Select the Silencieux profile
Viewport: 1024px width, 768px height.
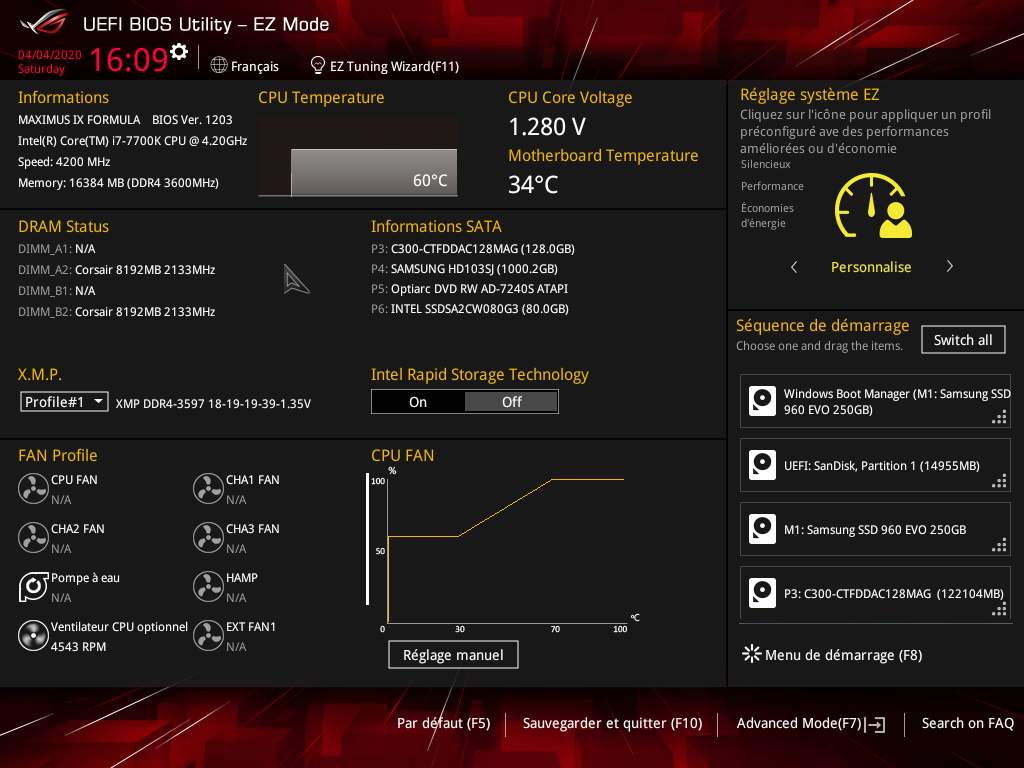pos(765,165)
